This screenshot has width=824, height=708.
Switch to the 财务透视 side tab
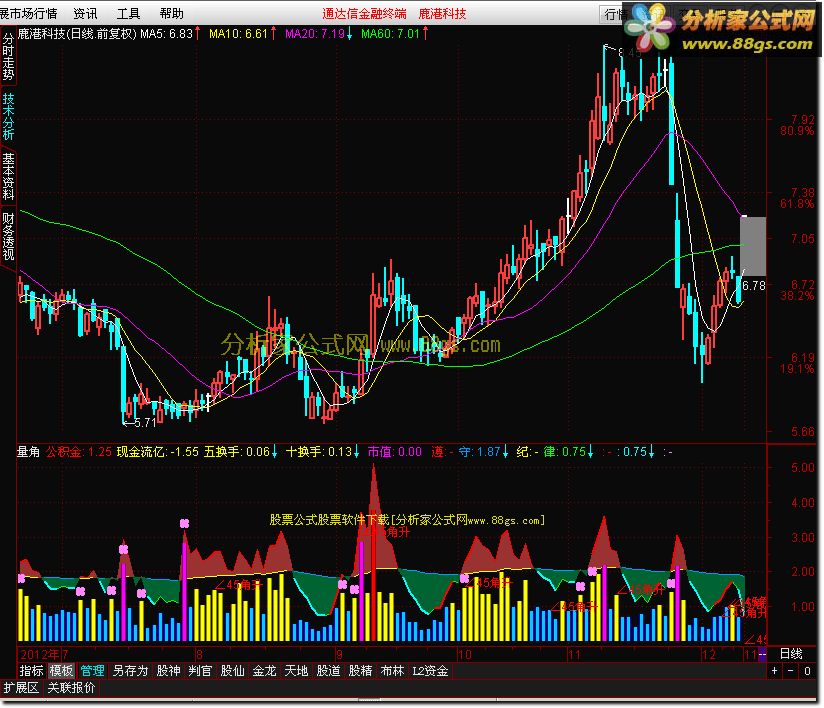coord(8,236)
